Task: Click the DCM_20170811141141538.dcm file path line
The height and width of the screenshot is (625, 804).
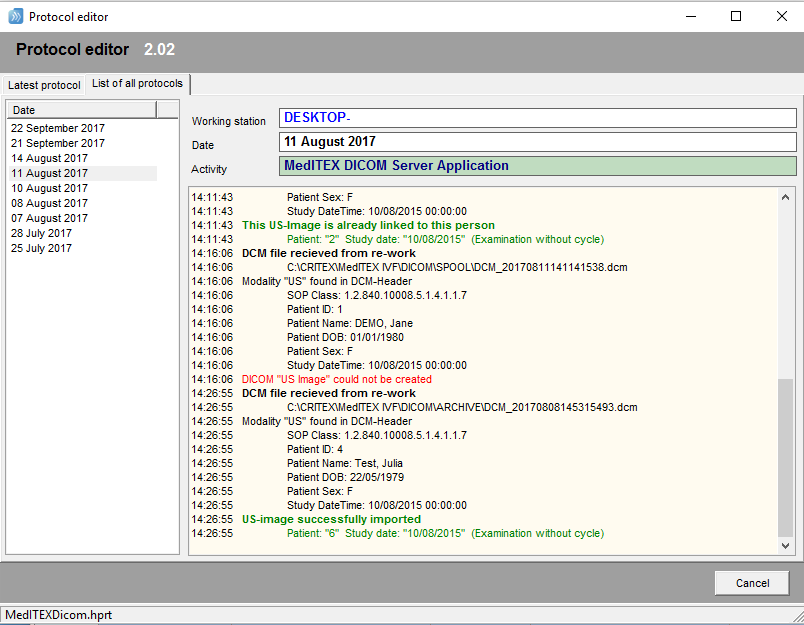Action: (457, 267)
